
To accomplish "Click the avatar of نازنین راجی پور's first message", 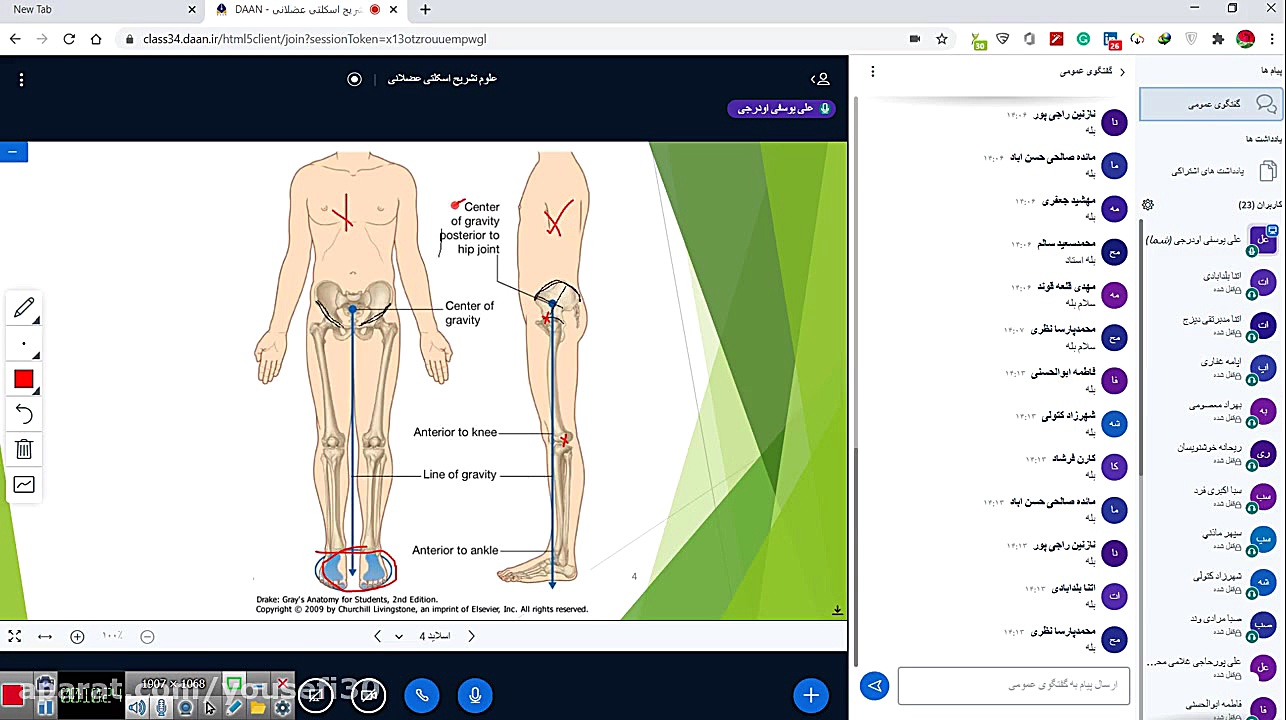I will point(1114,122).
